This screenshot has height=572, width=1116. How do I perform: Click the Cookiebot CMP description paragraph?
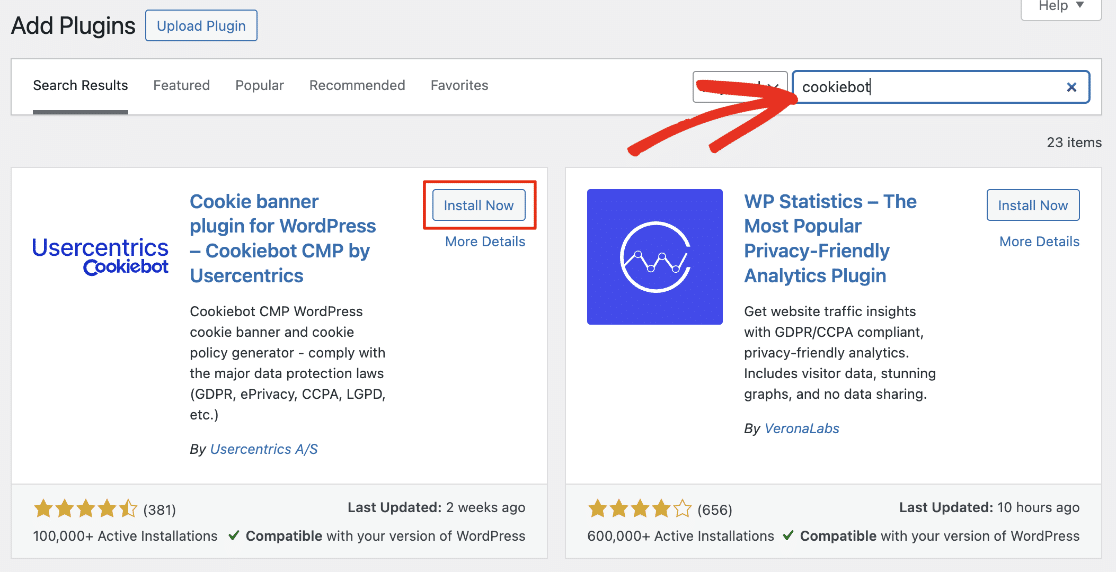click(288, 363)
